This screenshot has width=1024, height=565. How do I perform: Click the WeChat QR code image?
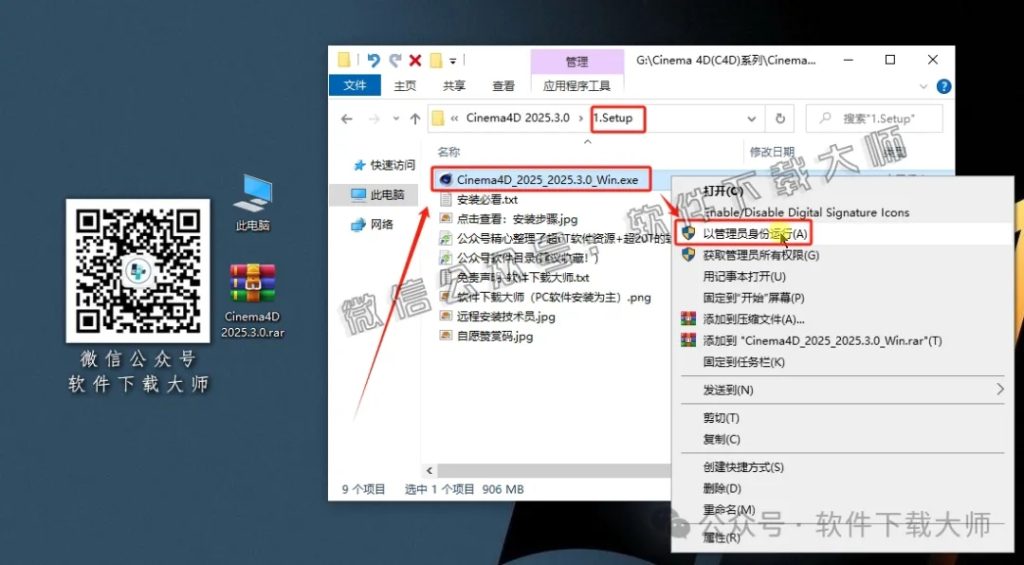click(x=137, y=270)
